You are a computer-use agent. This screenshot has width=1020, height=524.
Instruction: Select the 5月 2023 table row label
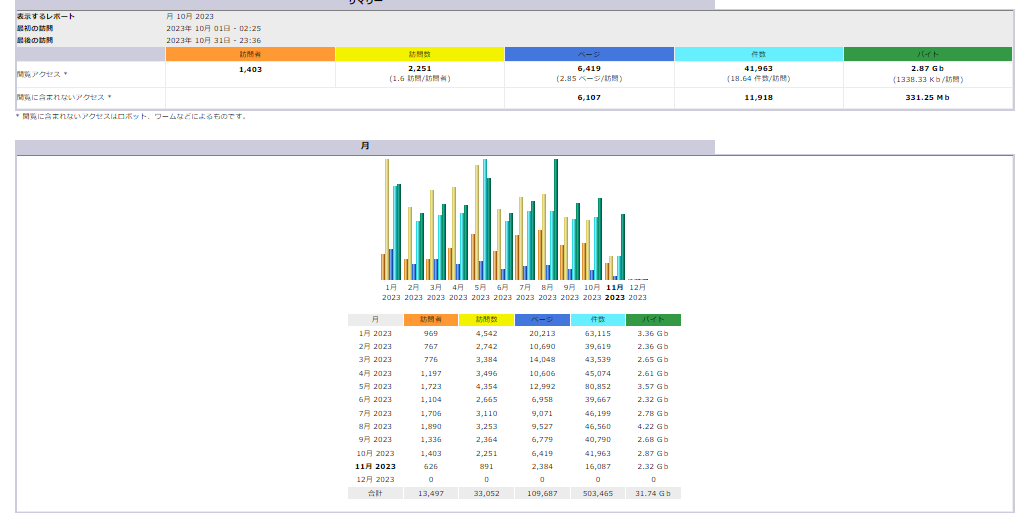tap(375, 386)
